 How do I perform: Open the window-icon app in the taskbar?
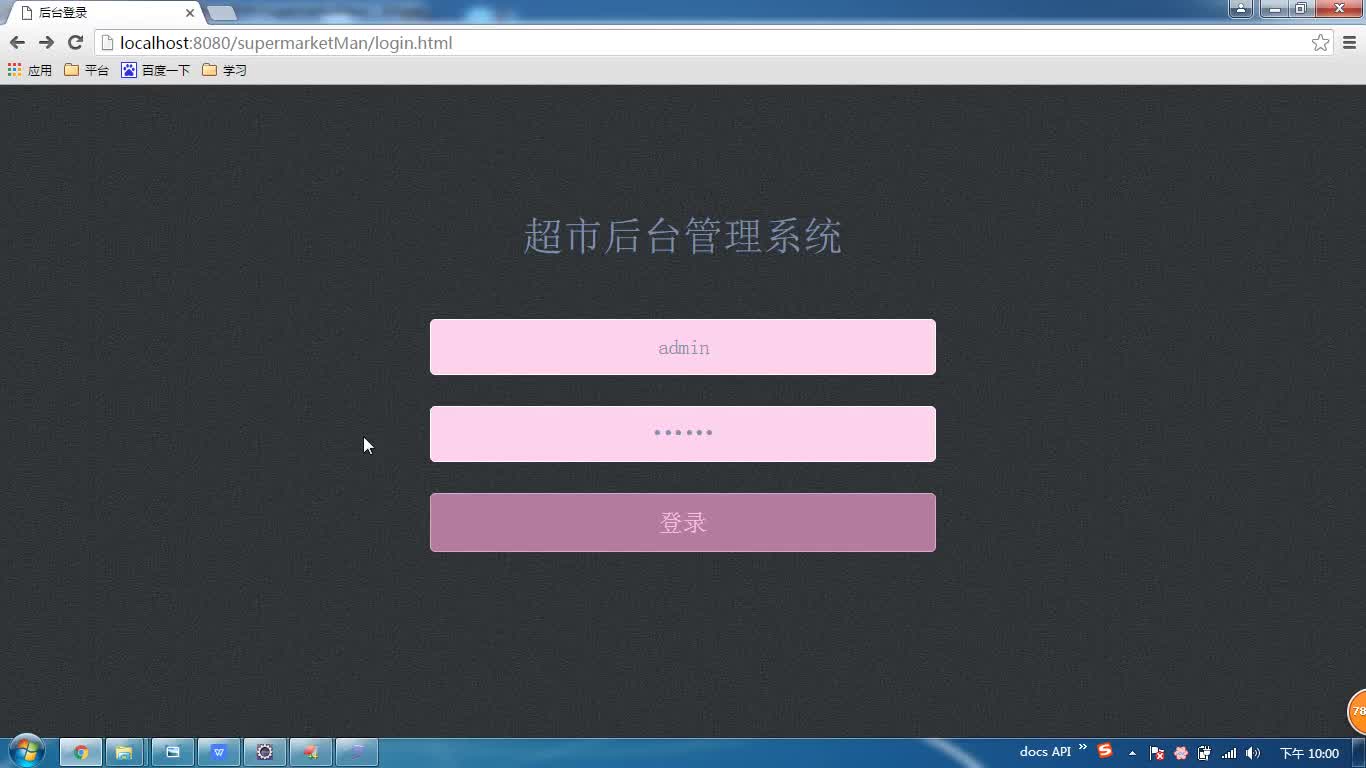point(172,752)
